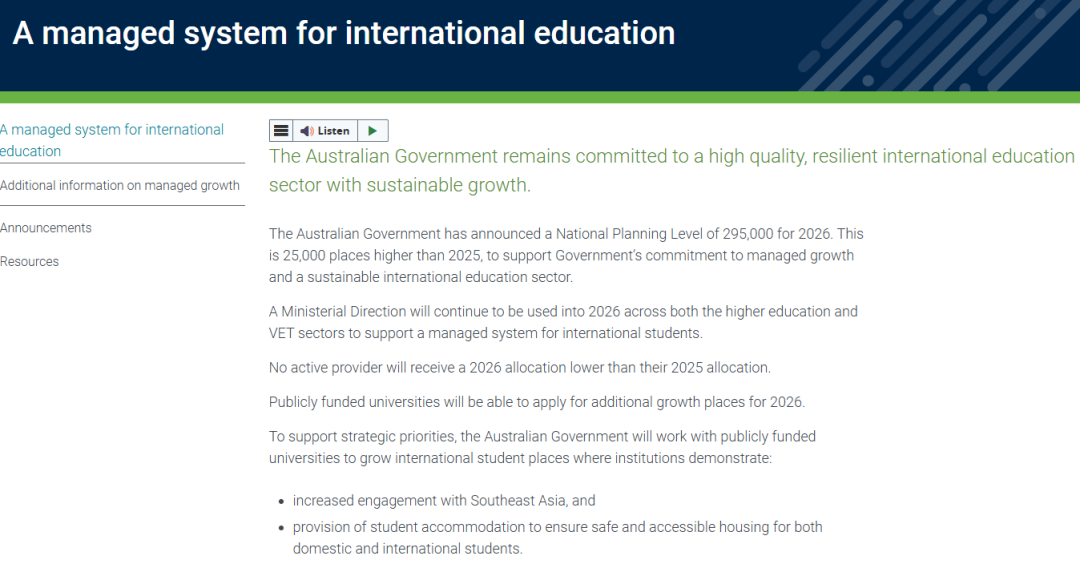Open the Announcements sidebar link
This screenshot has width=1080, height=572.
pyautogui.click(x=46, y=228)
